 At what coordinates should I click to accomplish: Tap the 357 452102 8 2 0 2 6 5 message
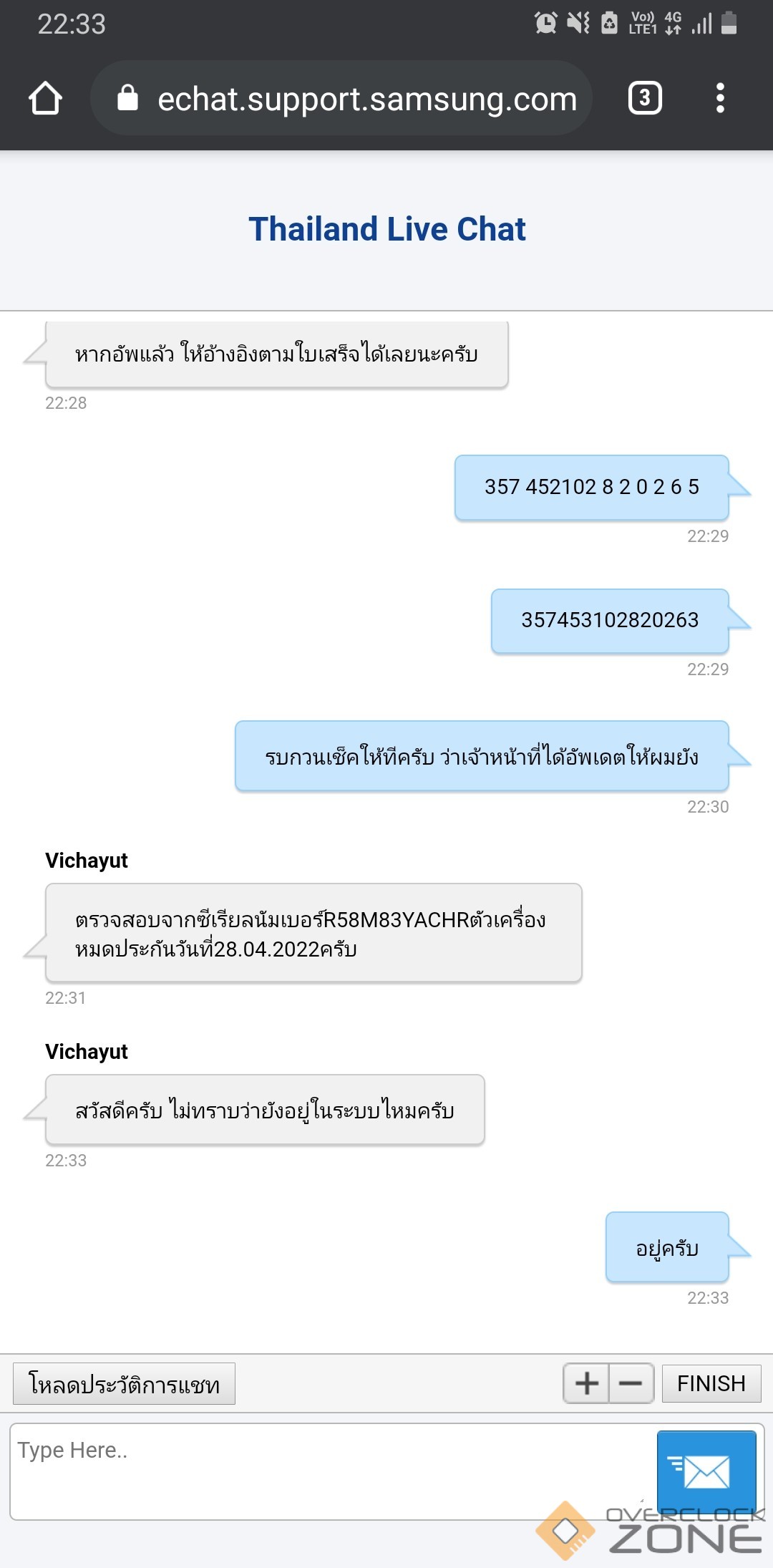(592, 487)
